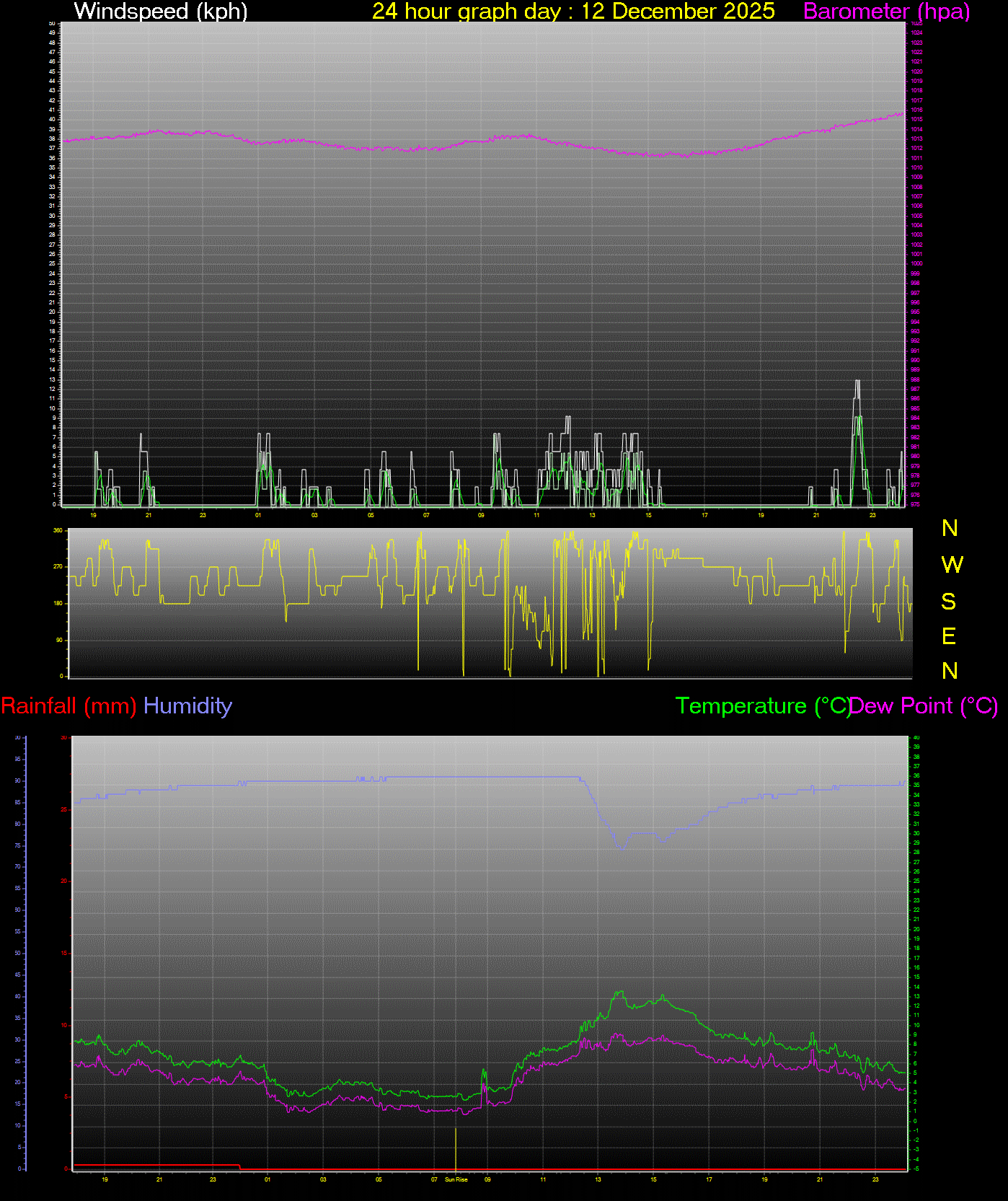This screenshot has height=1201, width=1008.
Task: Click the "09" hour label under windspeed chart
Action: (x=481, y=515)
